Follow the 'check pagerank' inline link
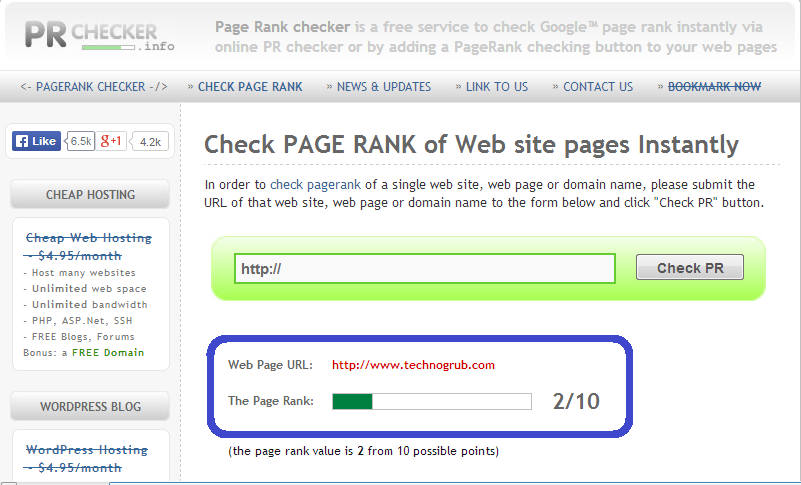 [x=315, y=184]
